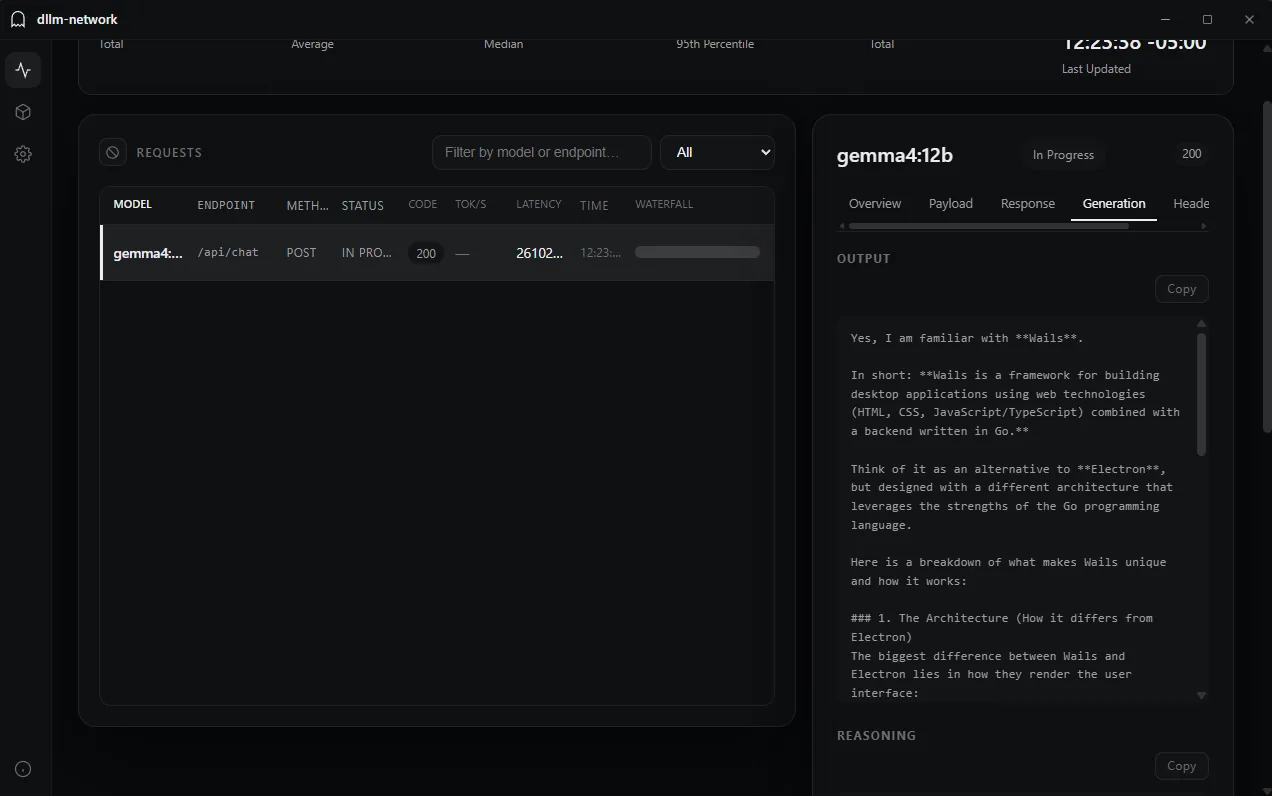Click the METH... column header
This screenshot has height=796, width=1272.
[x=307, y=205]
